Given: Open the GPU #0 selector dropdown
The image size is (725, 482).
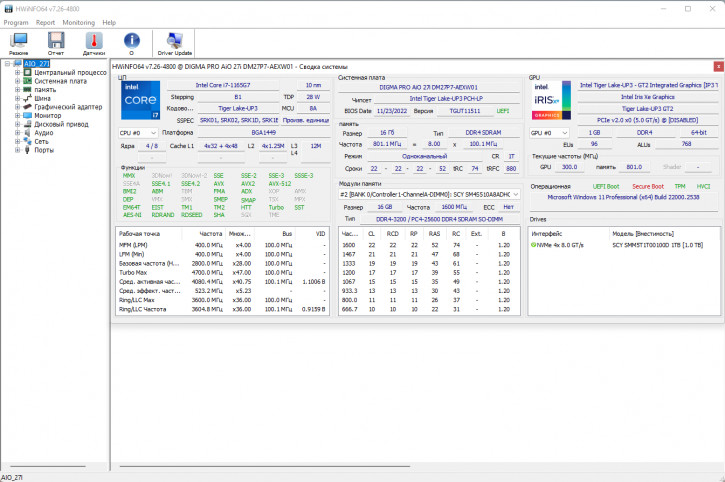Looking at the screenshot, I should coord(549,133).
